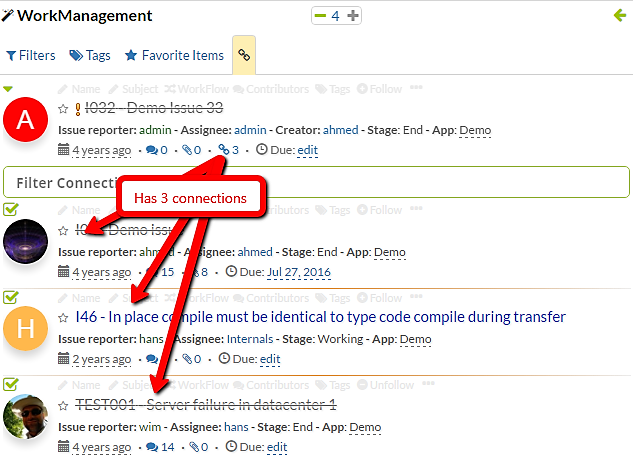Screen dimensions: 633x460
Task: Click the green back arrow in the header
Action: 619,15
